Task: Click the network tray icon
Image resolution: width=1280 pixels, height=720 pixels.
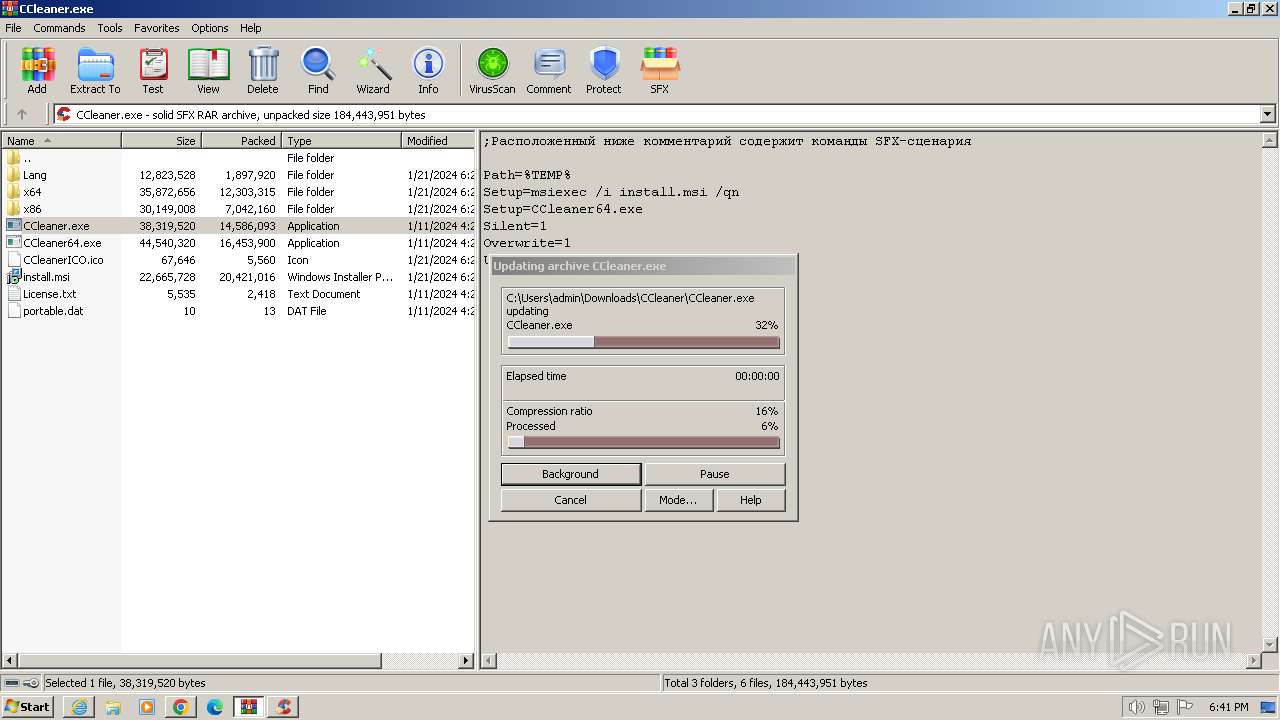Action: point(1161,707)
